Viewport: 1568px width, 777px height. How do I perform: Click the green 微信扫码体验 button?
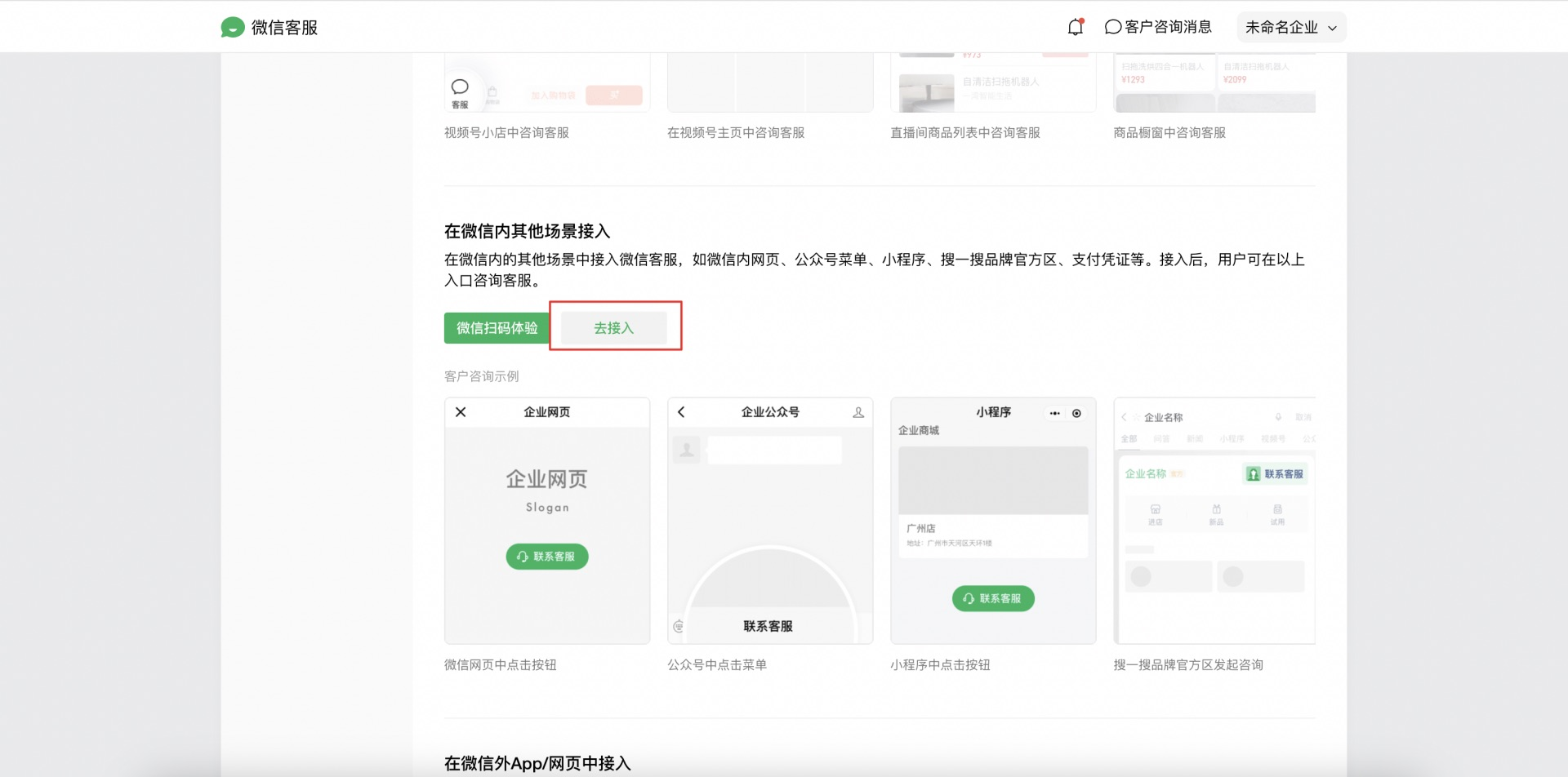(x=495, y=326)
